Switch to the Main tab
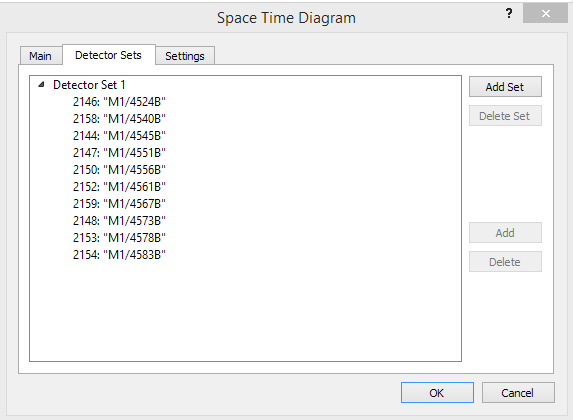 pos(41,56)
